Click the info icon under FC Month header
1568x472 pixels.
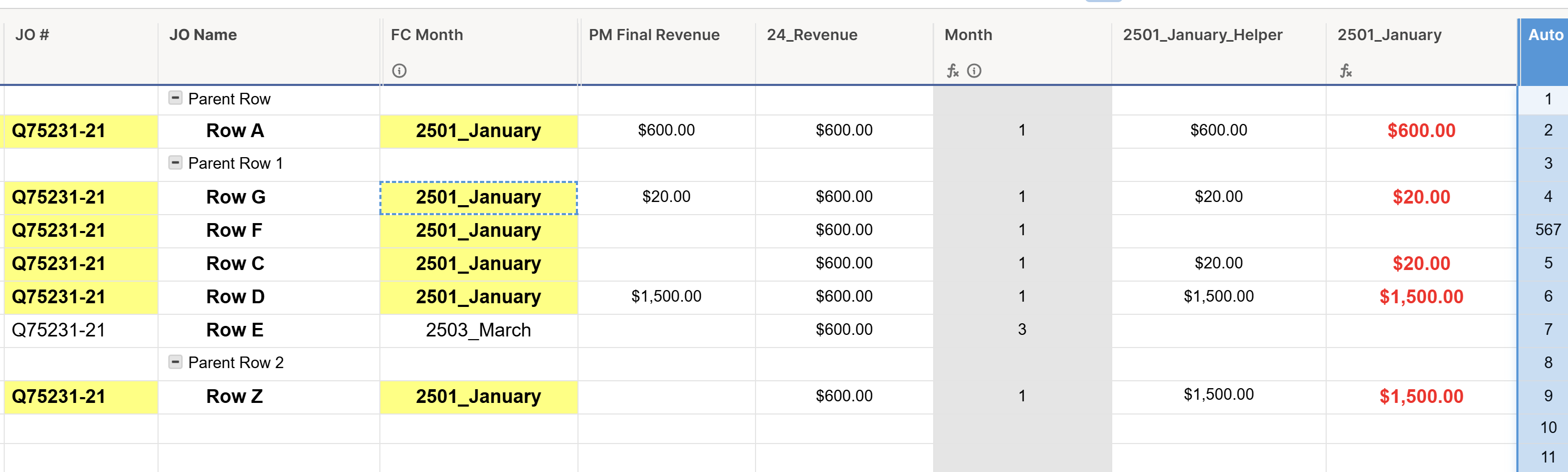pyautogui.click(x=399, y=71)
